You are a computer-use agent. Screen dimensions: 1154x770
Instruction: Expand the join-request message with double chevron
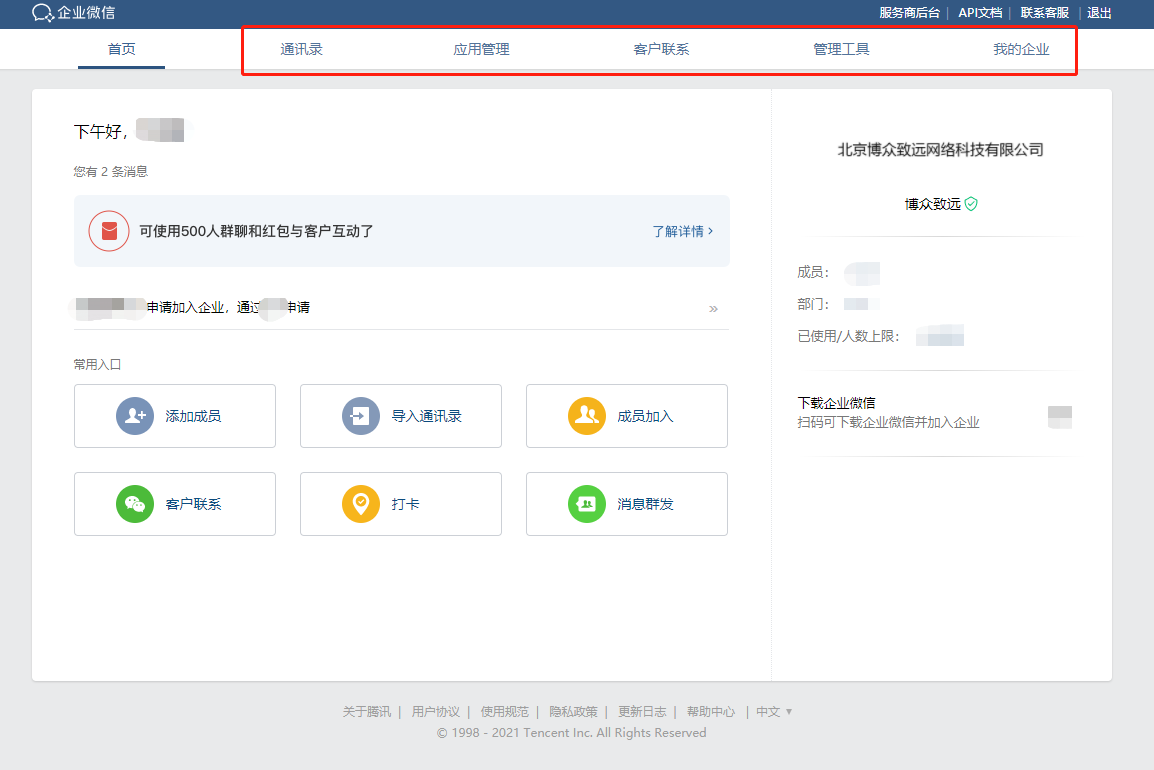713,308
